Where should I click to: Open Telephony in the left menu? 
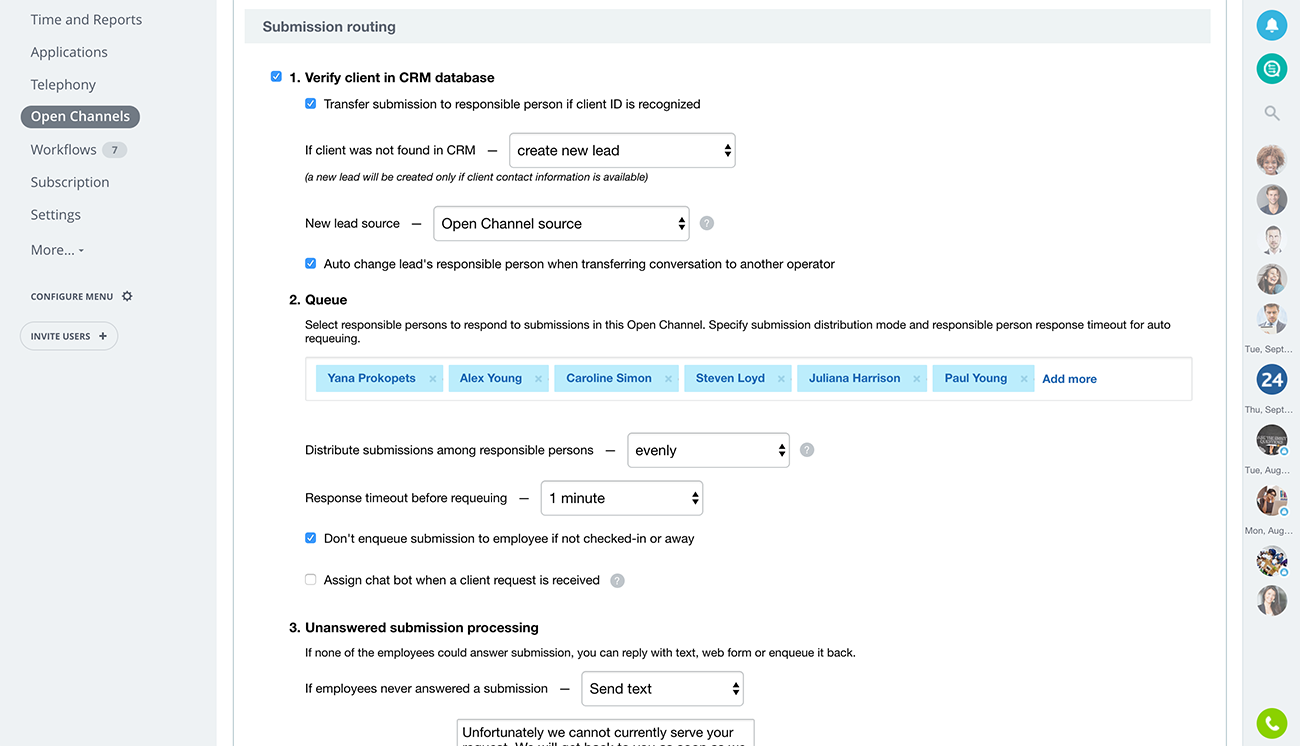point(63,85)
